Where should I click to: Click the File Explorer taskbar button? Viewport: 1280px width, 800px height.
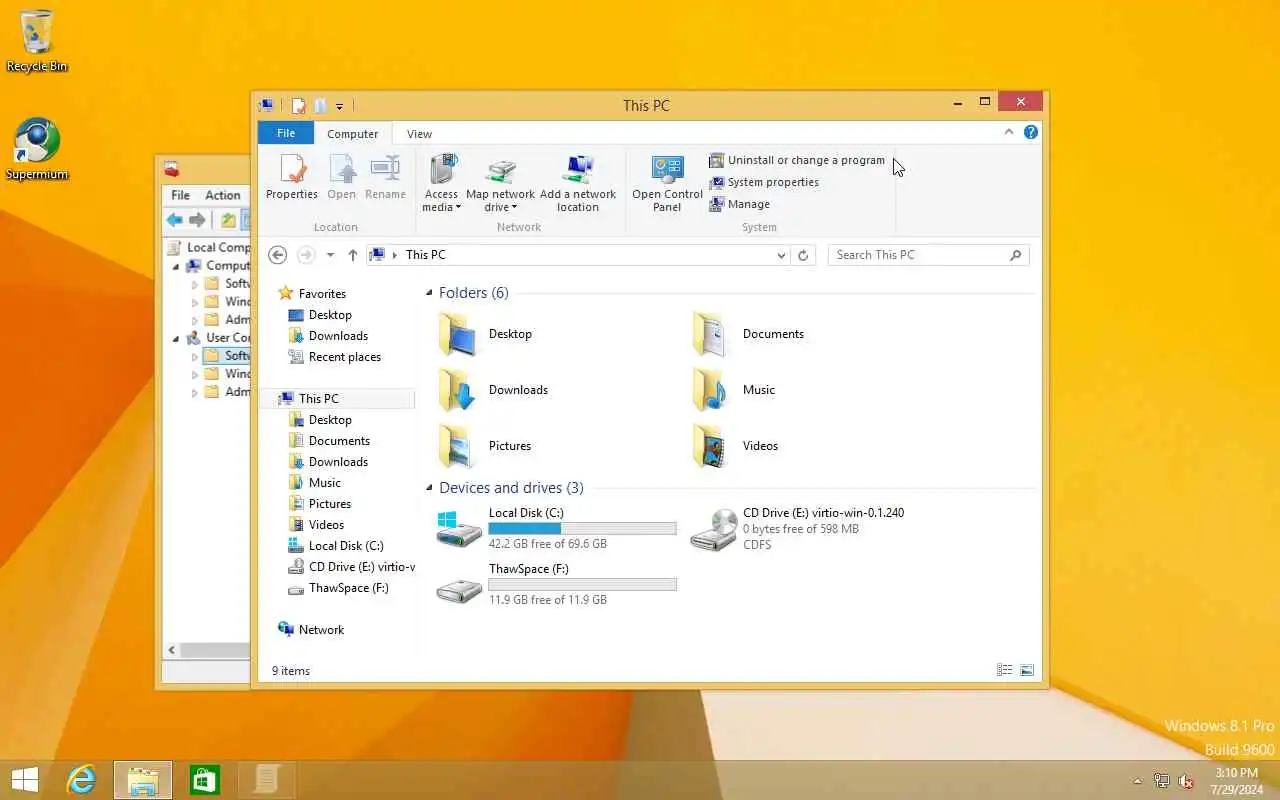[x=142, y=780]
